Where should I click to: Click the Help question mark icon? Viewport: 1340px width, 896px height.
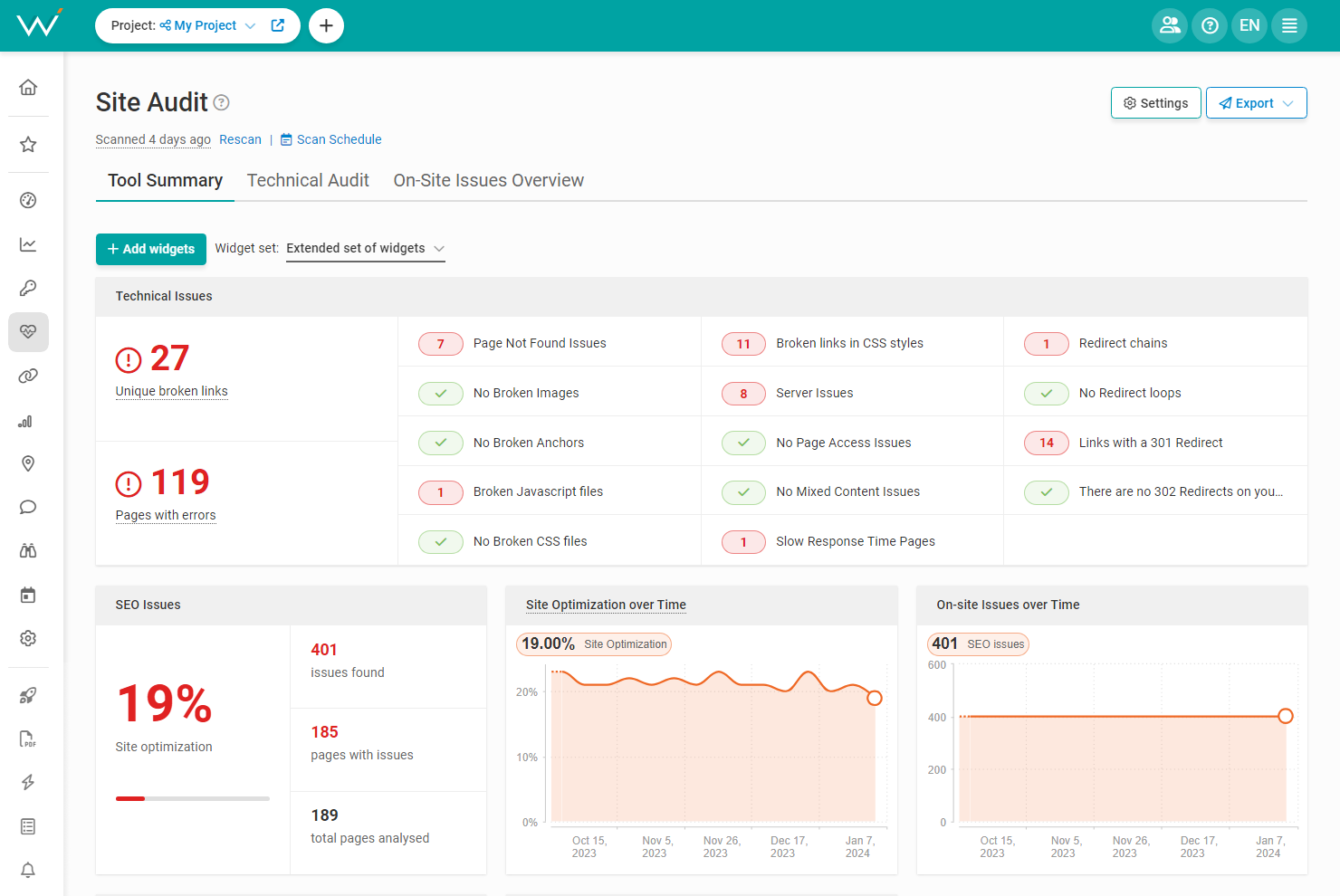1209,25
